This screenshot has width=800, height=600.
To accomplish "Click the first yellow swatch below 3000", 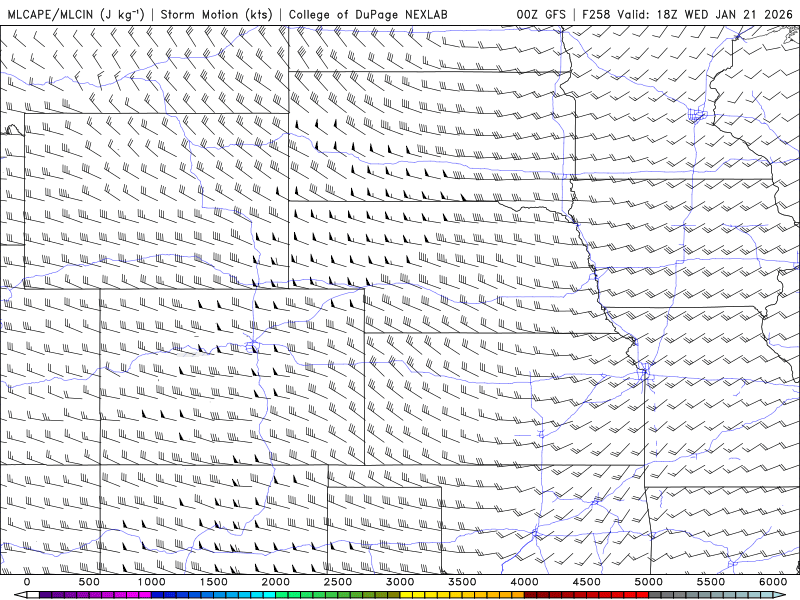I will 407,595.
